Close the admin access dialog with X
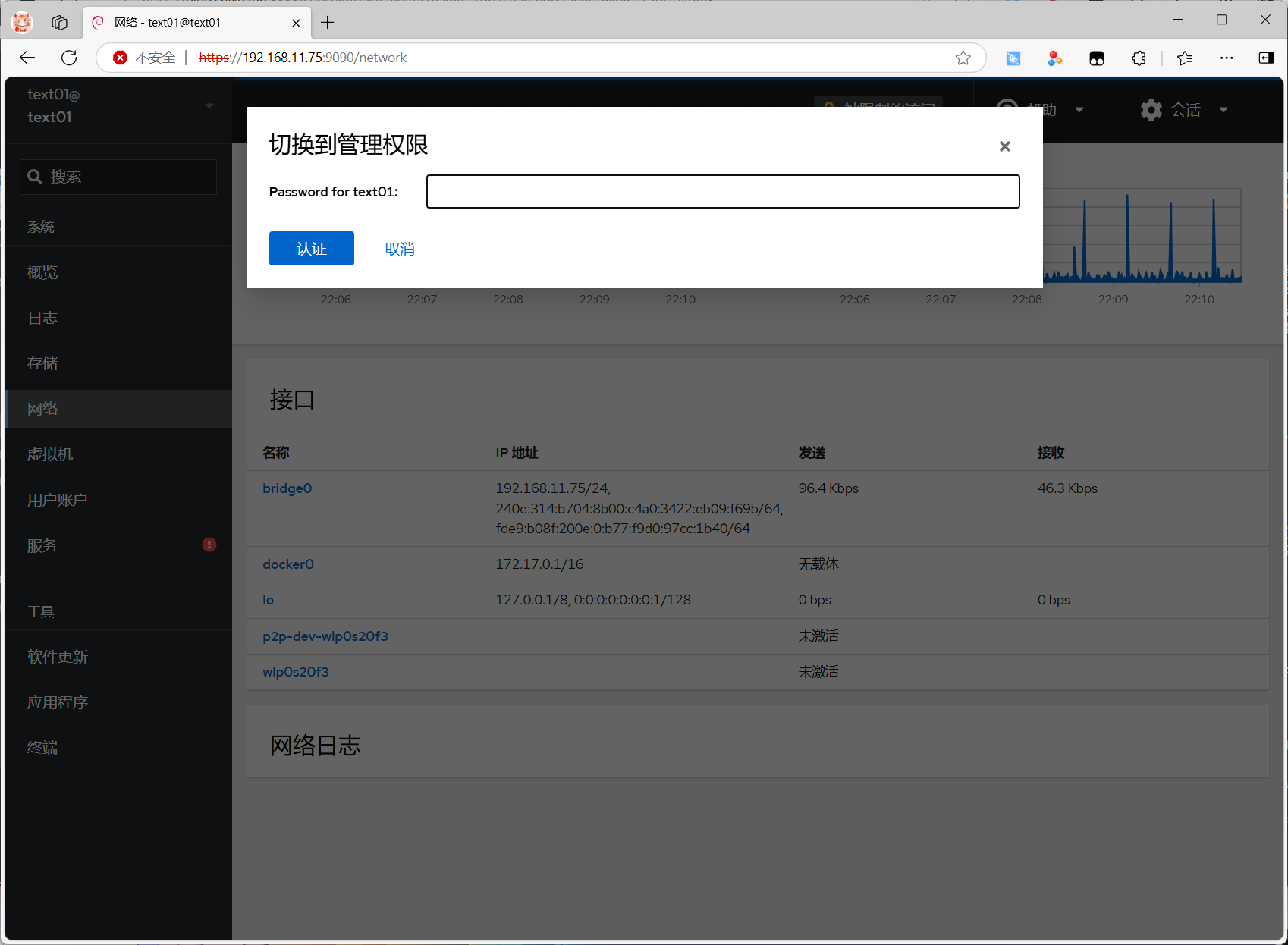 pos(1004,146)
